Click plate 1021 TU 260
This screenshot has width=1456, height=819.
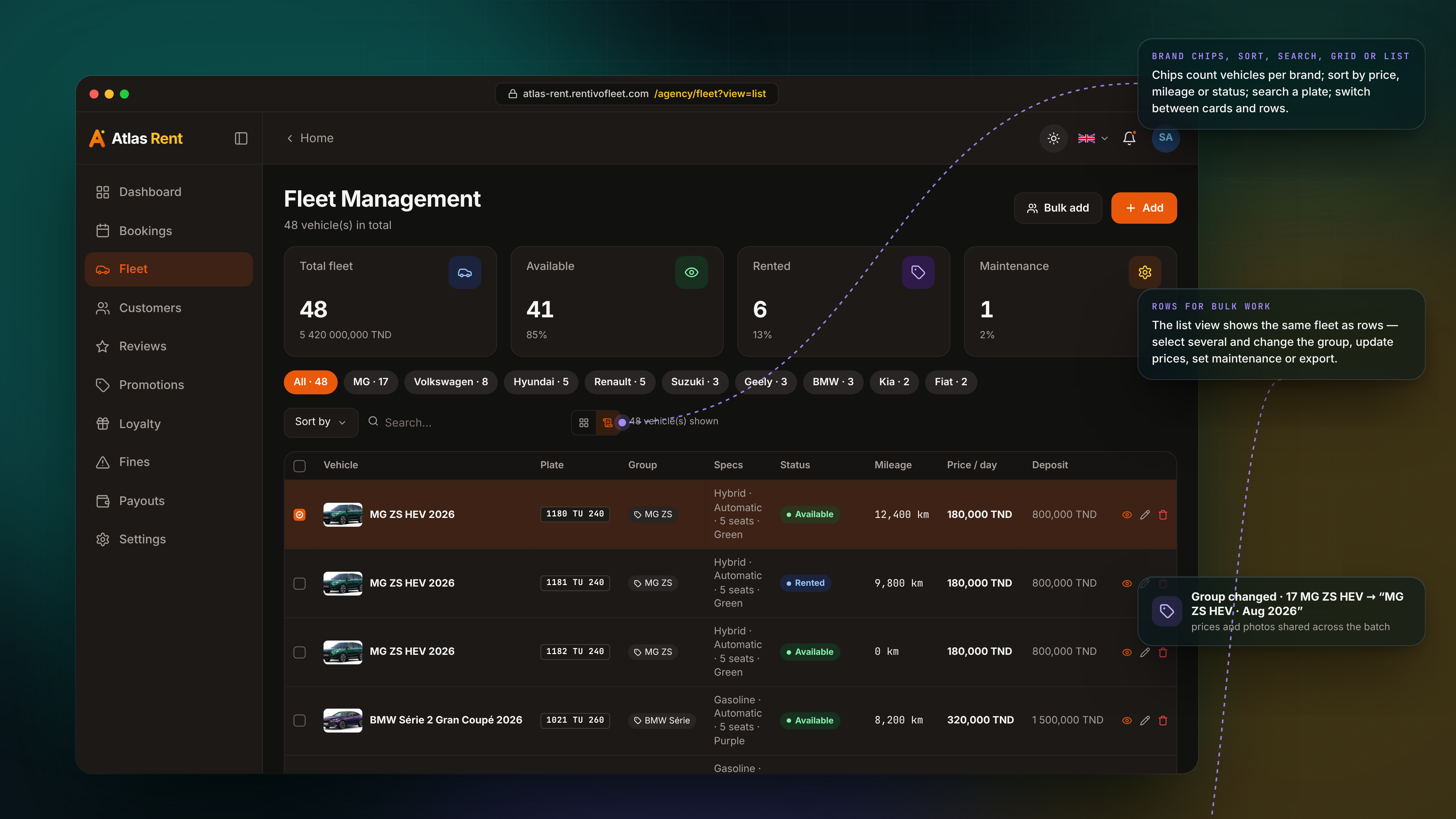575,720
